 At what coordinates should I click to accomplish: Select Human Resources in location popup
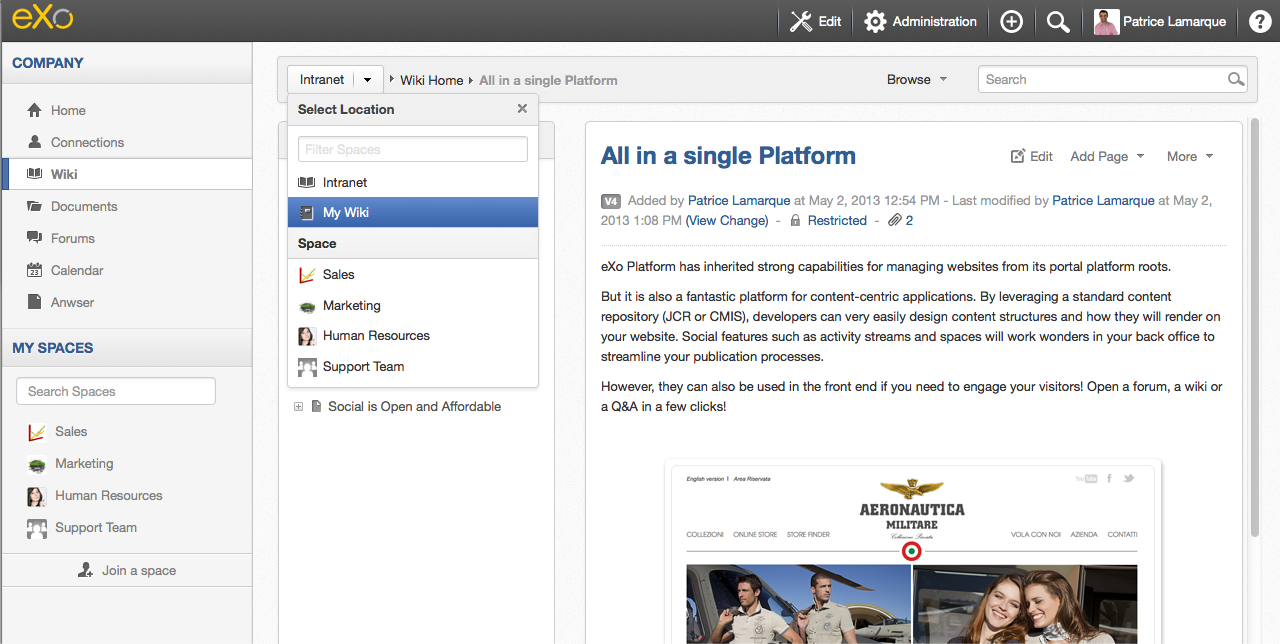[413, 336]
